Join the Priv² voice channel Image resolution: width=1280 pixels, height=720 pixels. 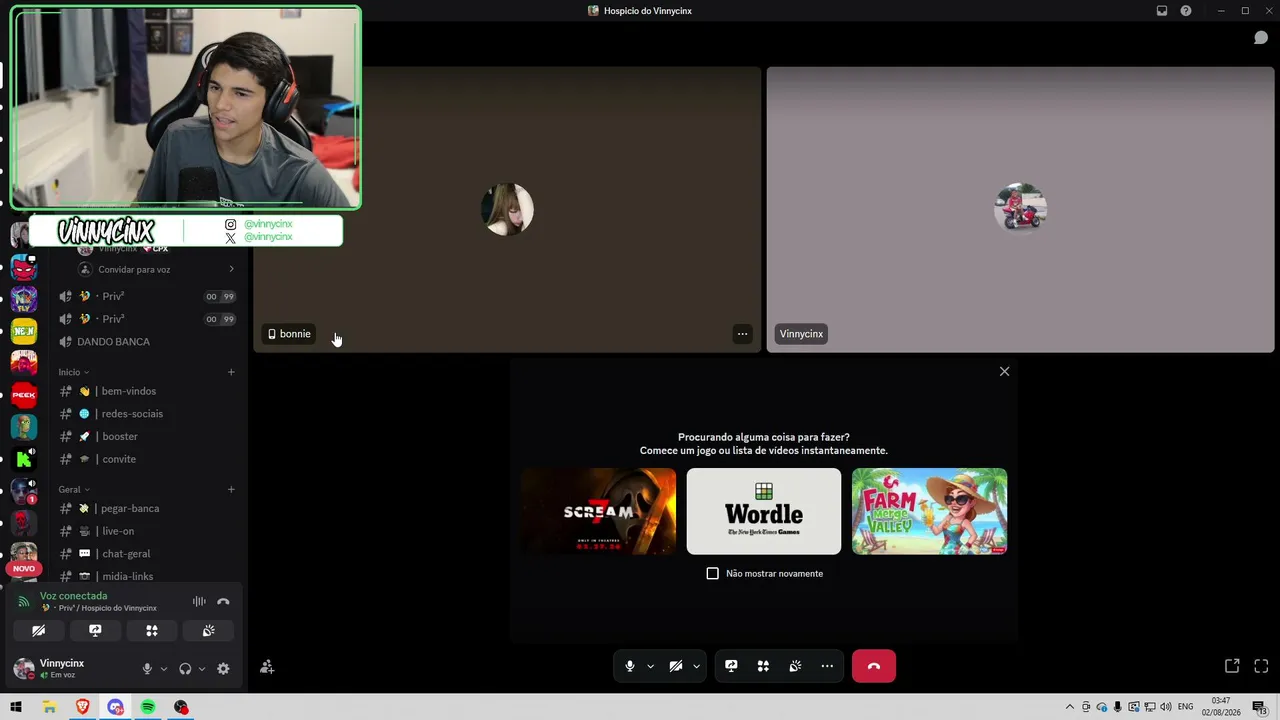pos(146,296)
